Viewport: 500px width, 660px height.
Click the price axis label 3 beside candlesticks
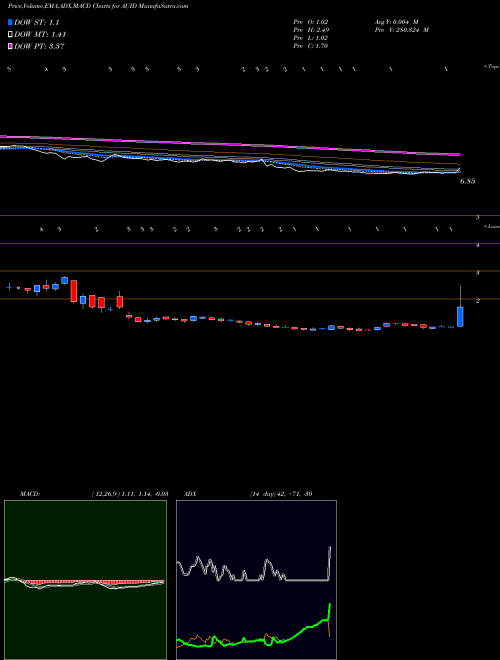(x=478, y=273)
